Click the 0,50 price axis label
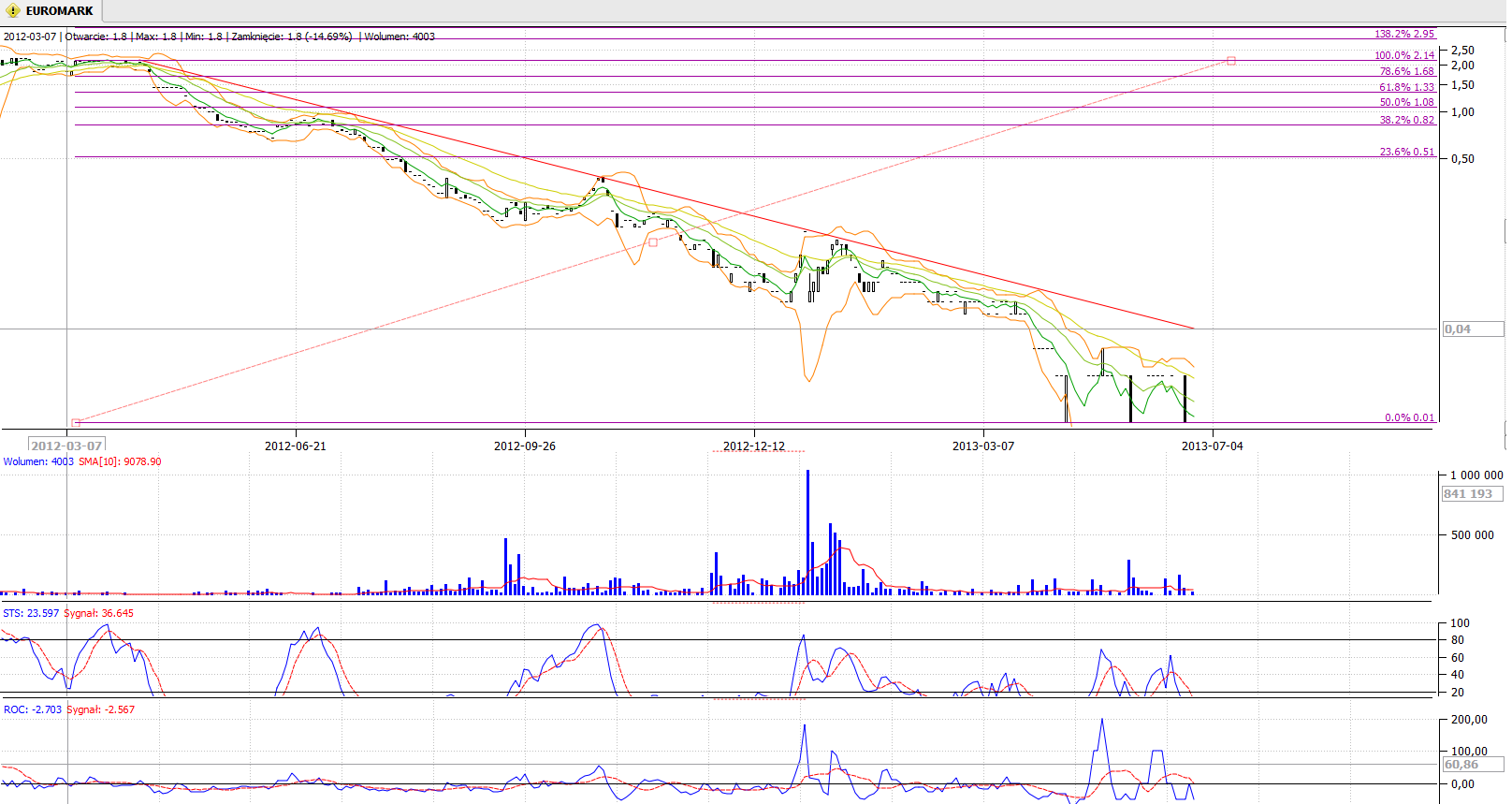The image size is (1512, 804). (x=1462, y=159)
